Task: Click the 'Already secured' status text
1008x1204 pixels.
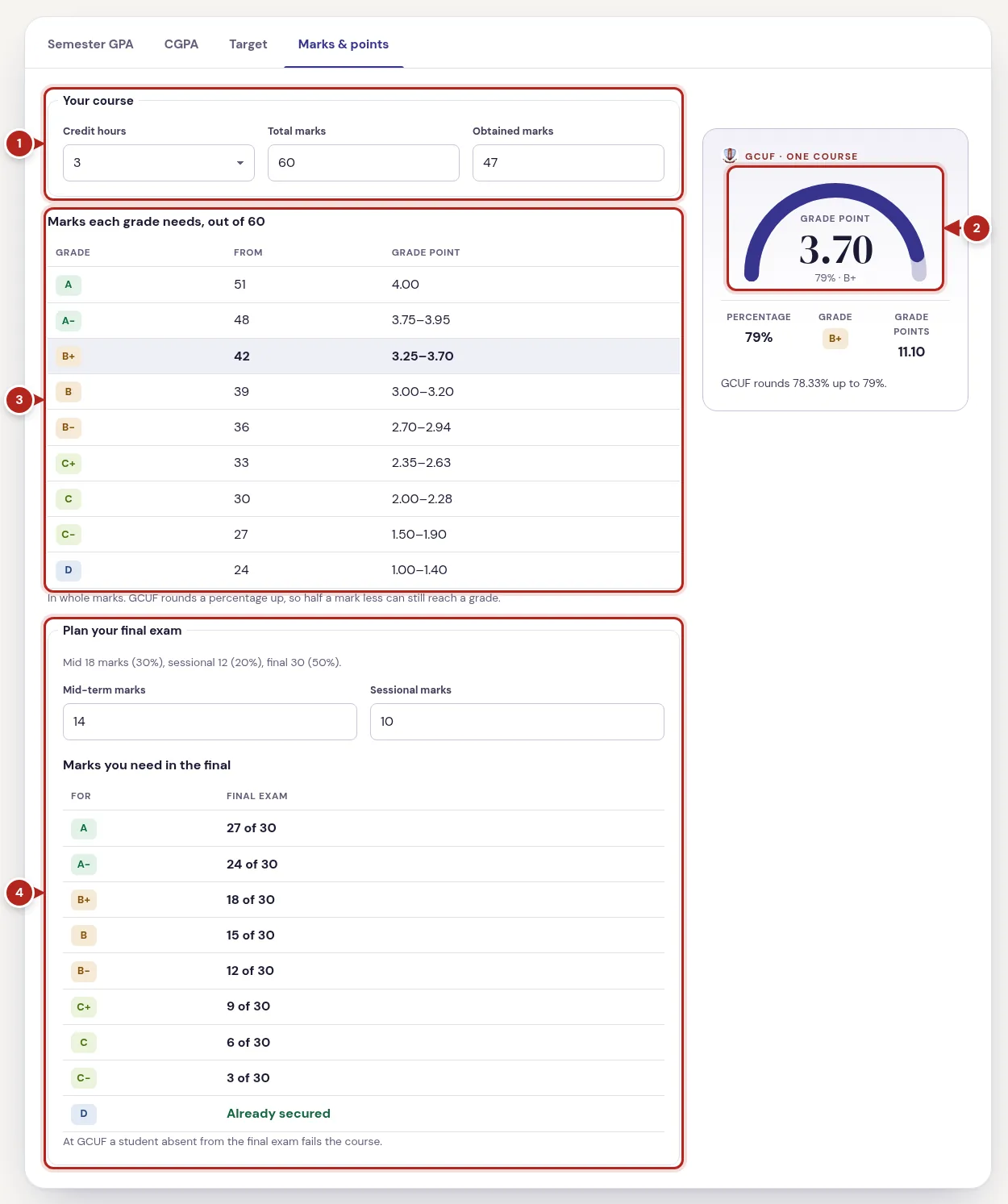Action: click(278, 1114)
